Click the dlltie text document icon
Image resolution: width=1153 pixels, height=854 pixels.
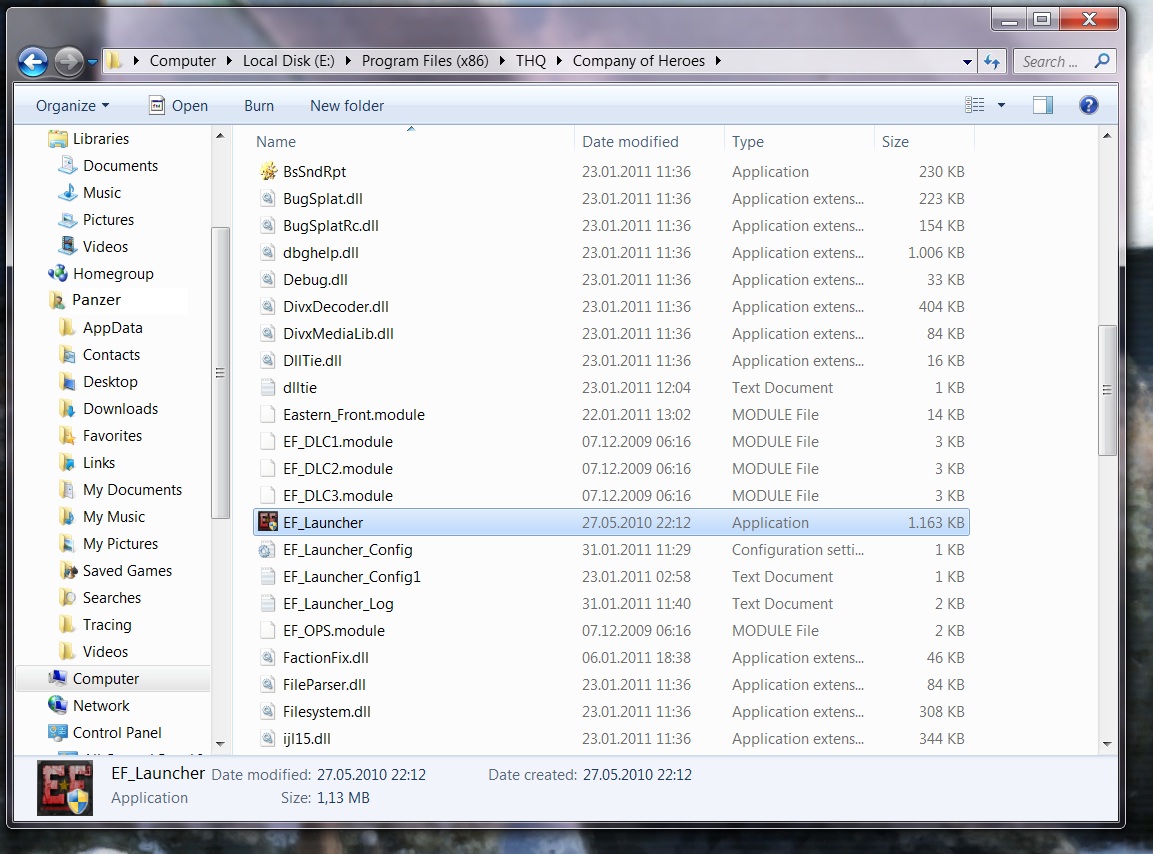[268, 388]
